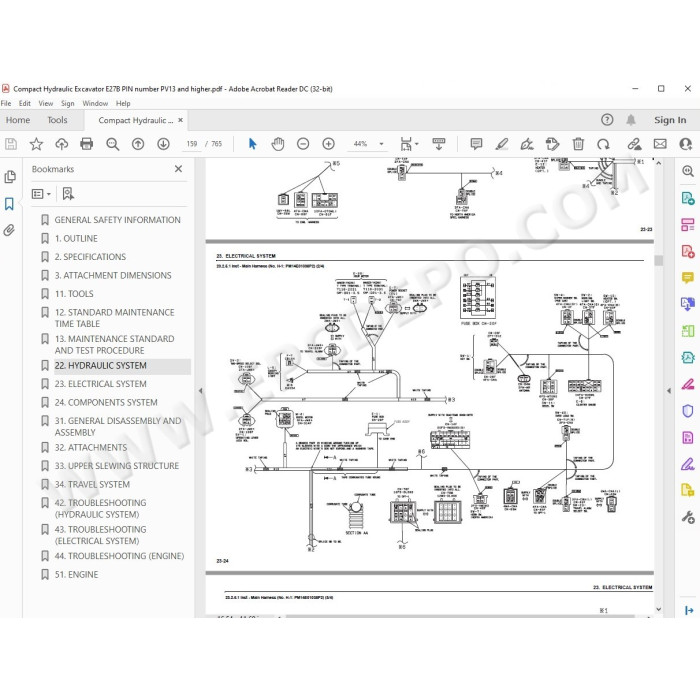Open More Tools wrench icon
This screenshot has width=700, height=700.
coord(688,517)
